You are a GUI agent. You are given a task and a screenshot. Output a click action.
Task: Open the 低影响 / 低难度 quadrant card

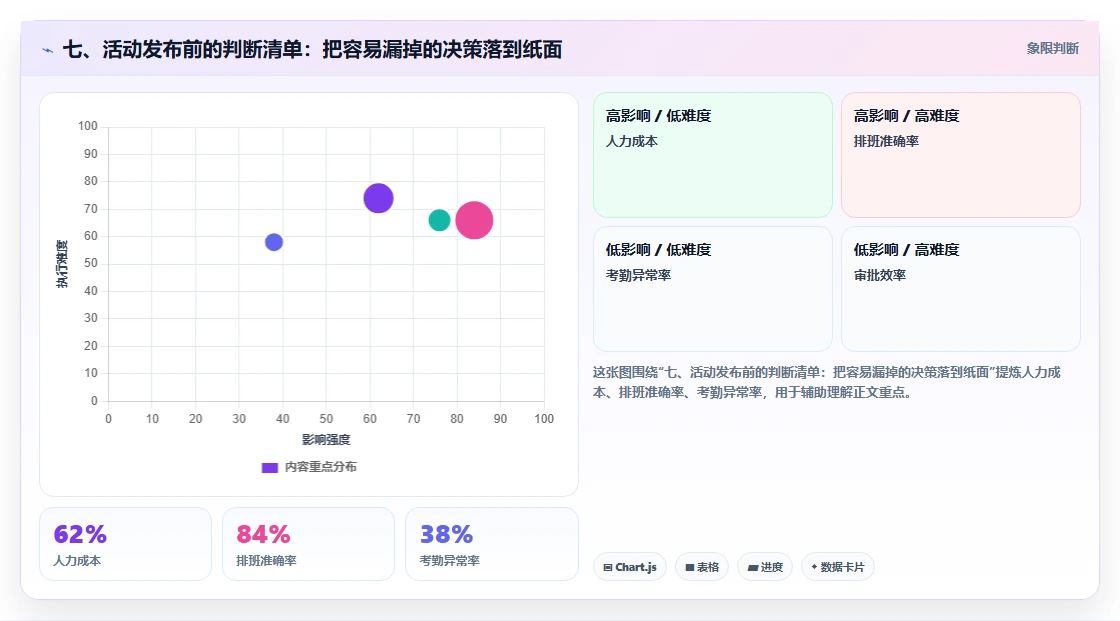713,289
